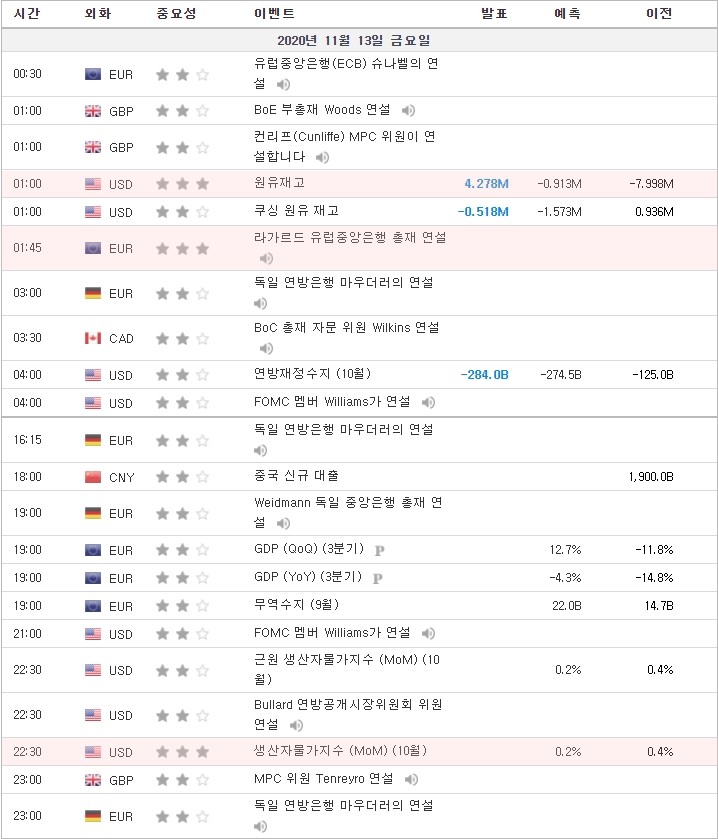Screen dimensions: 718x839
Task: Open the 생산자물가지수 (MoM) (10월) event
Action: tap(340, 751)
